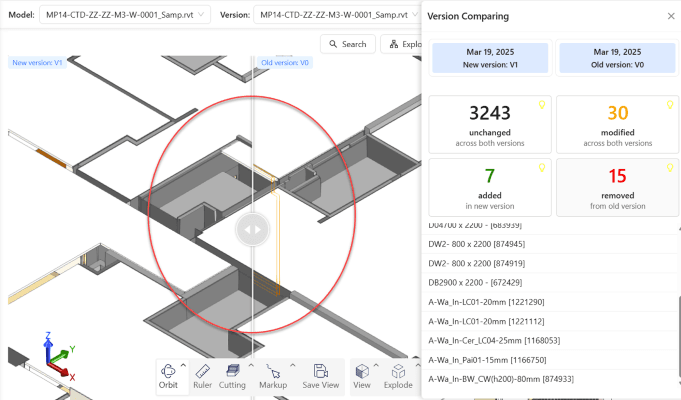Click the version compare slider handle
Image resolution: width=681 pixels, height=400 pixels.
(x=253, y=229)
